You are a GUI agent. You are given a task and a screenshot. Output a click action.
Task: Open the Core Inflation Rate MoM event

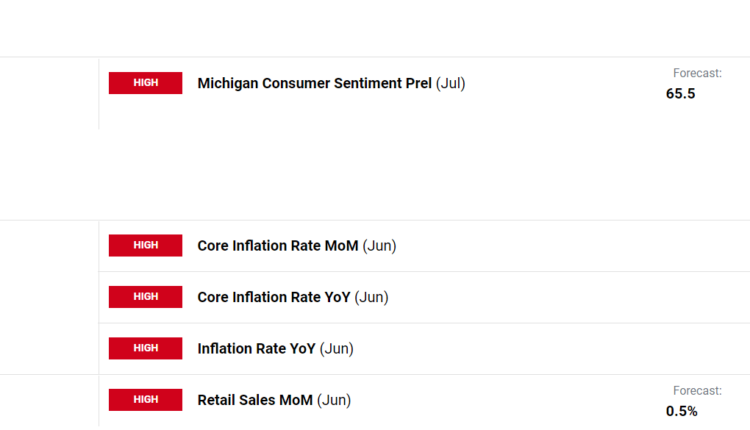coord(278,245)
